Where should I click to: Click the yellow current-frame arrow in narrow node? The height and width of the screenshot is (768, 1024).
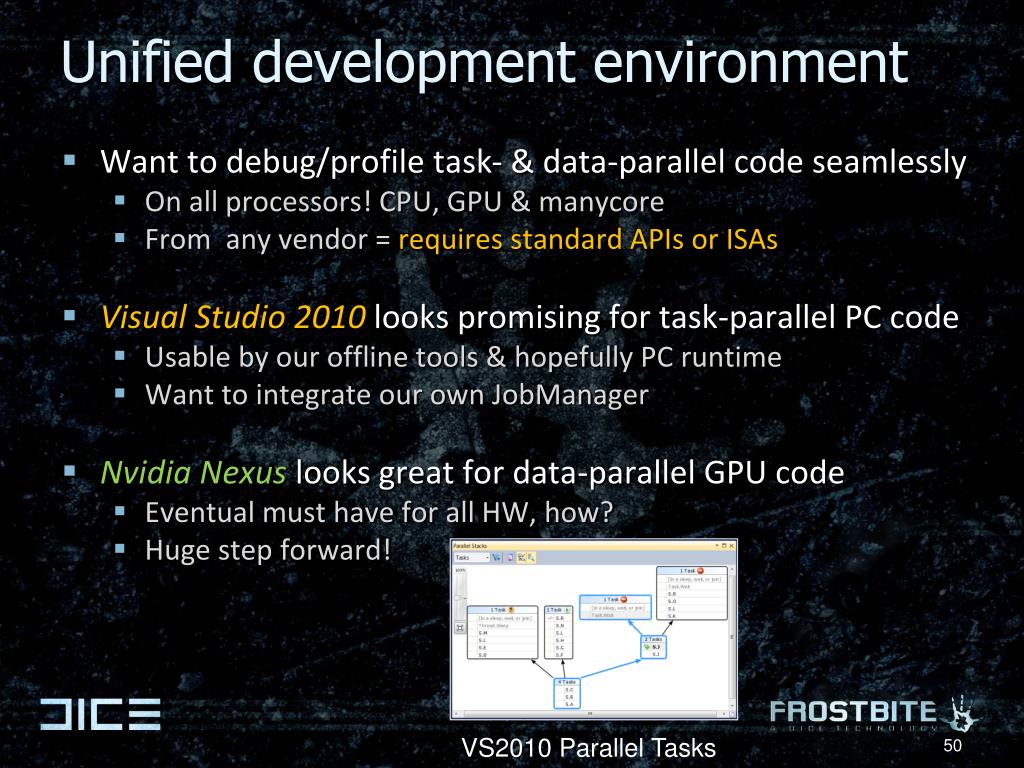[x=550, y=618]
